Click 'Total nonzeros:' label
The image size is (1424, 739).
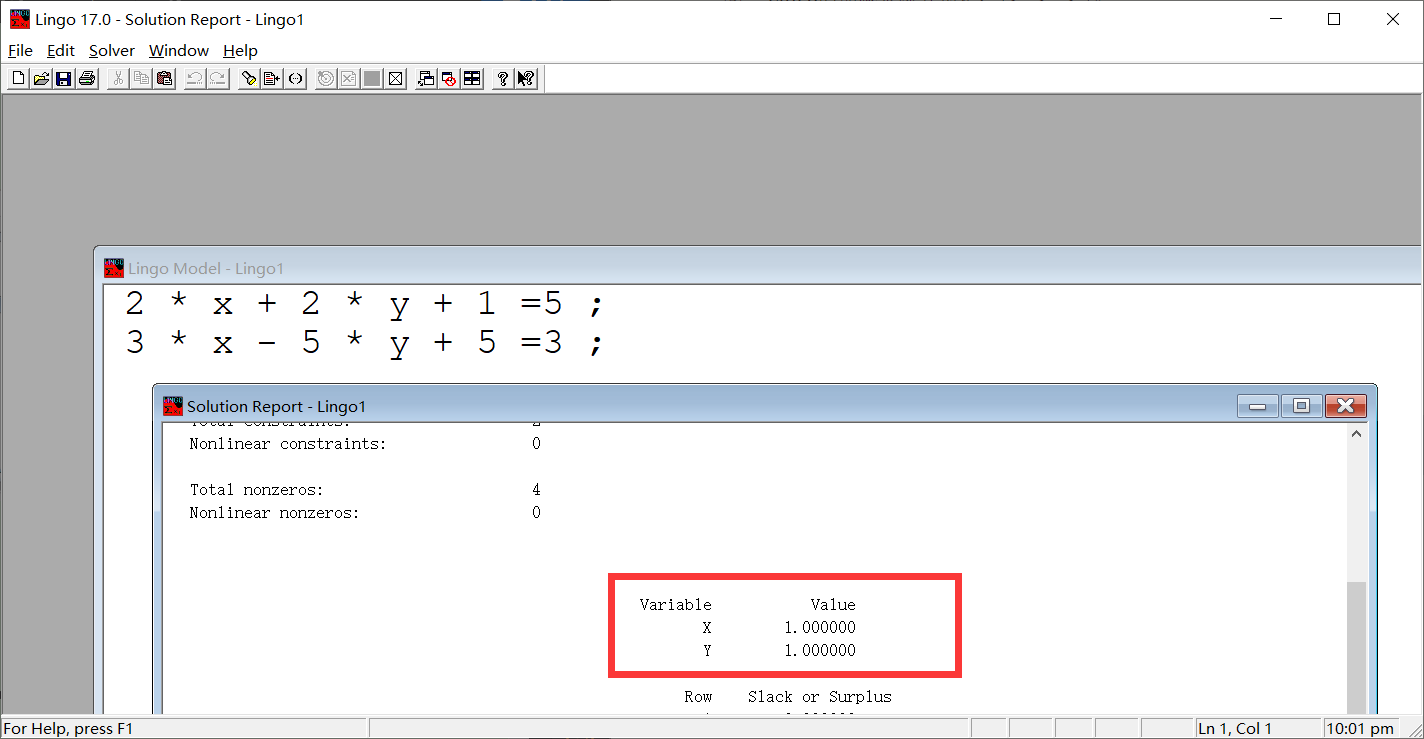click(x=257, y=490)
